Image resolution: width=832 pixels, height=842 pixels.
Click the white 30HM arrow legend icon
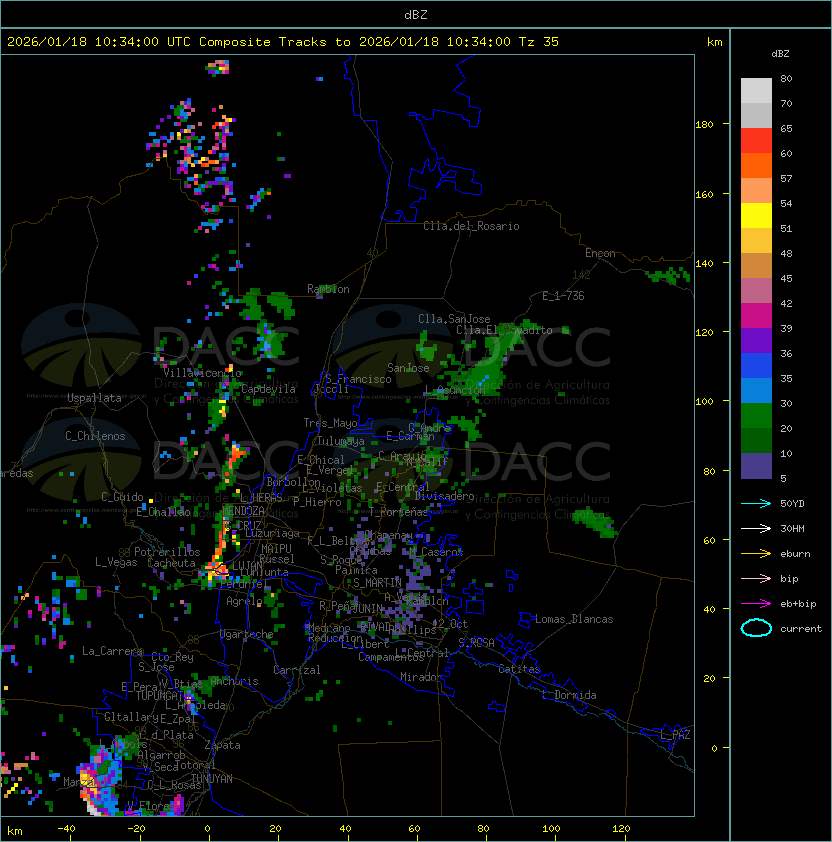[x=756, y=528]
